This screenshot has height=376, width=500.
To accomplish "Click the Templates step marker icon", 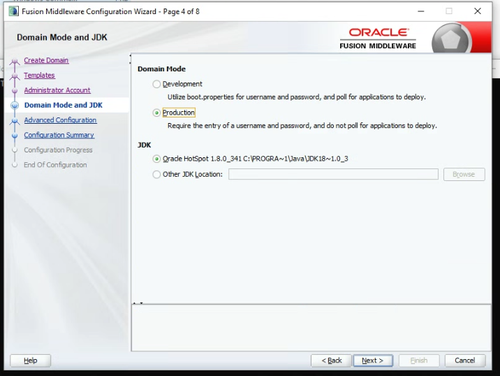I will point(15,77).
